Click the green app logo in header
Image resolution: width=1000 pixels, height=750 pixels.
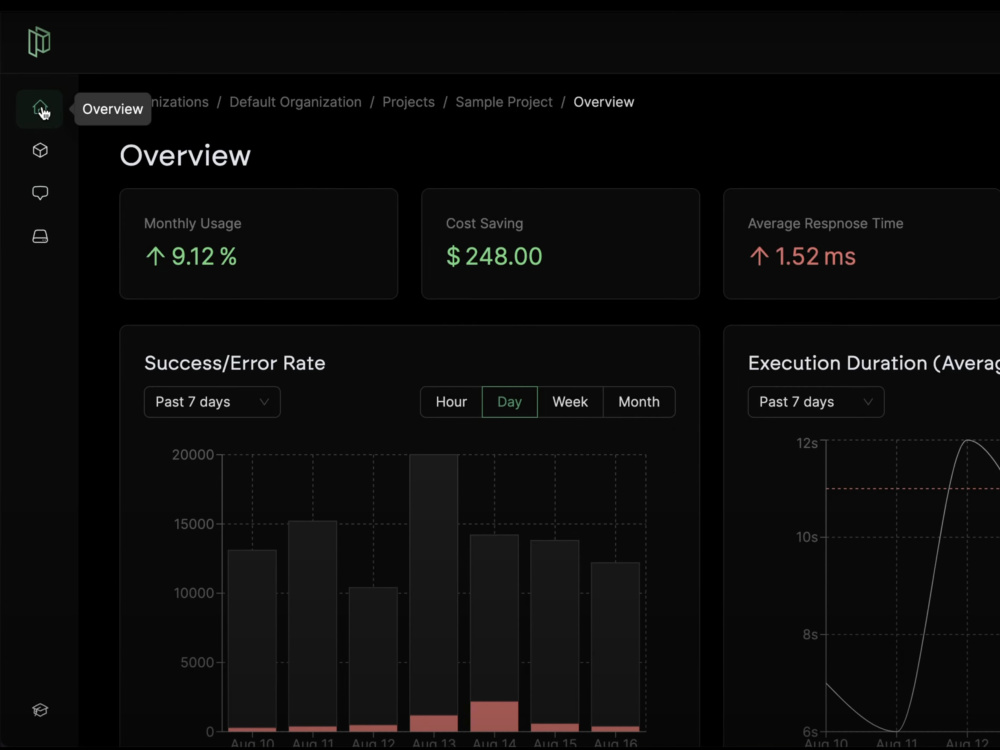(x=39, y=42)
